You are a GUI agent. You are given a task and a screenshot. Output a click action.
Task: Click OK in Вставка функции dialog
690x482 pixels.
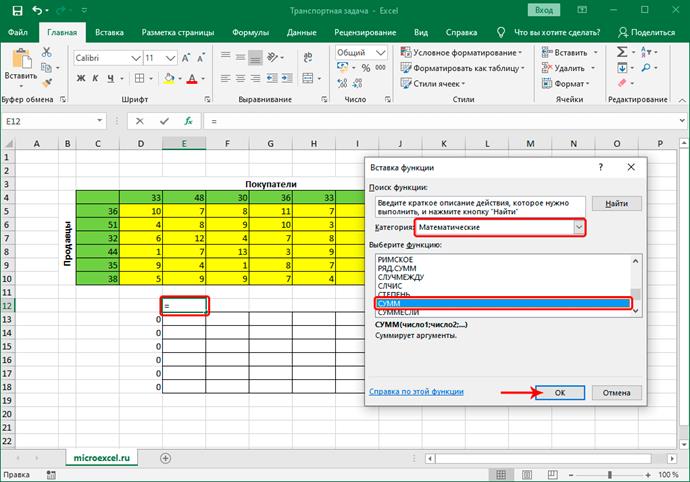click(560, 393)
